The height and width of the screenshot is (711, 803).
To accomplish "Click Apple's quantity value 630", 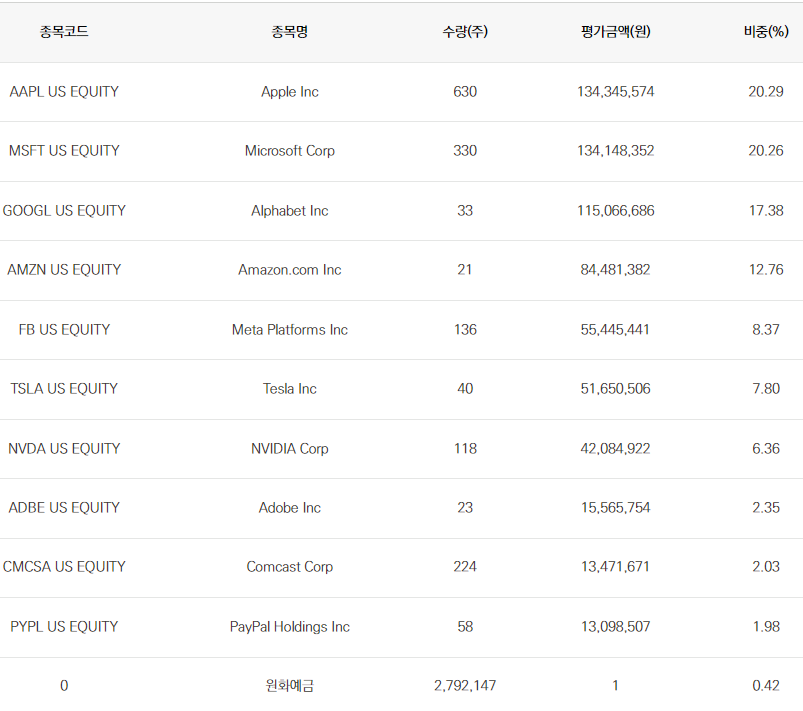I will click(x=465, y=92).
